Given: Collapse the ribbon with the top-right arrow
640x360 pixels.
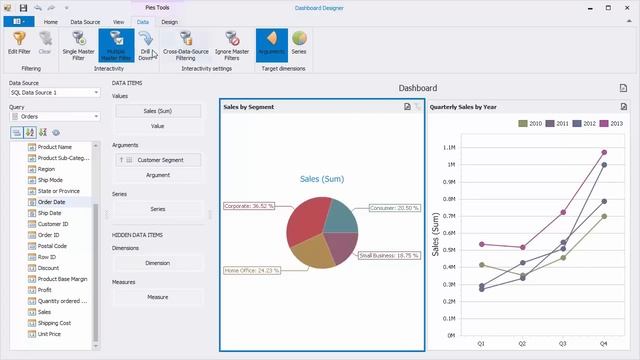Looking at the screenshot, I should (x=629, y=21).
